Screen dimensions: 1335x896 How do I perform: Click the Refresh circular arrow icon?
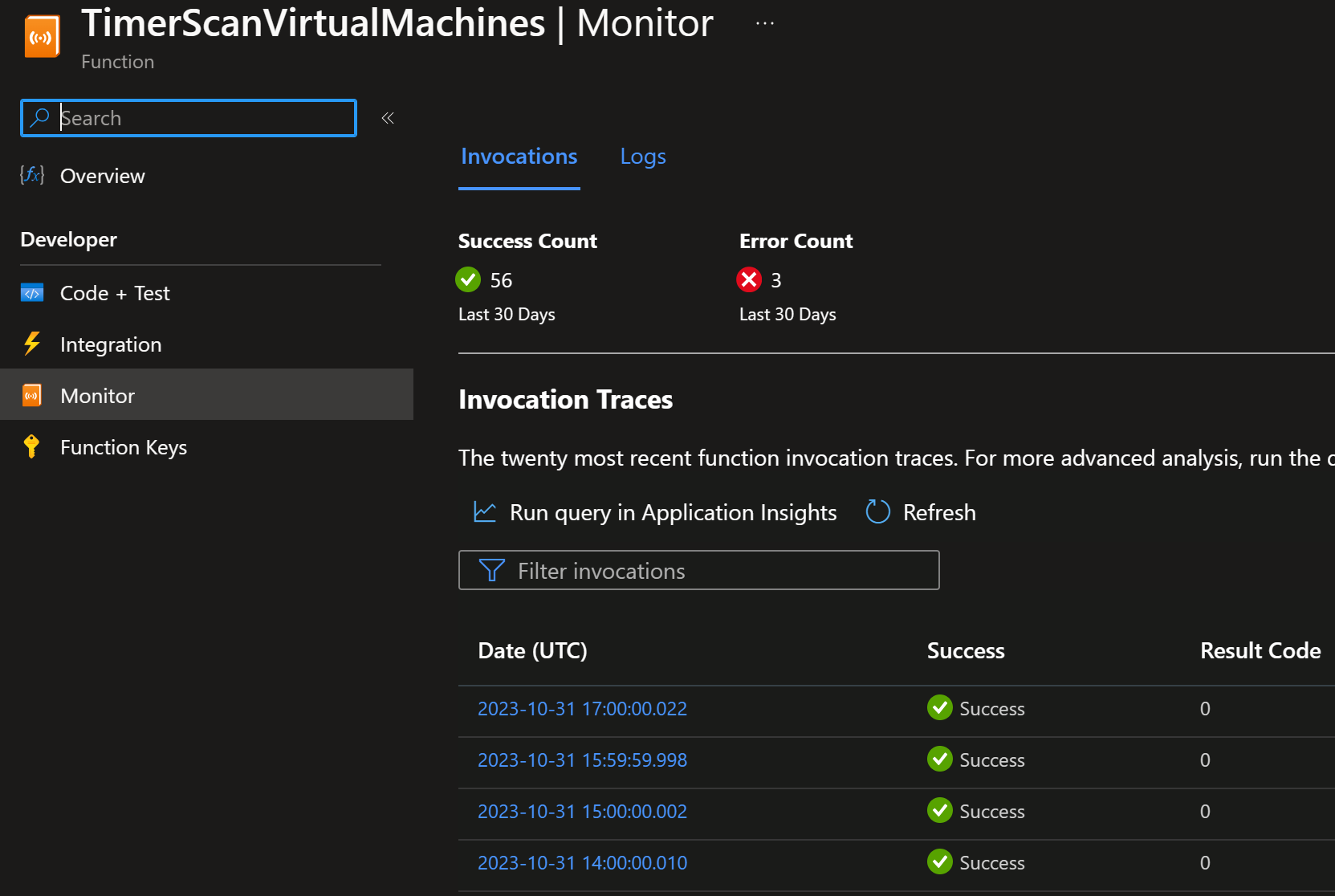878,511
